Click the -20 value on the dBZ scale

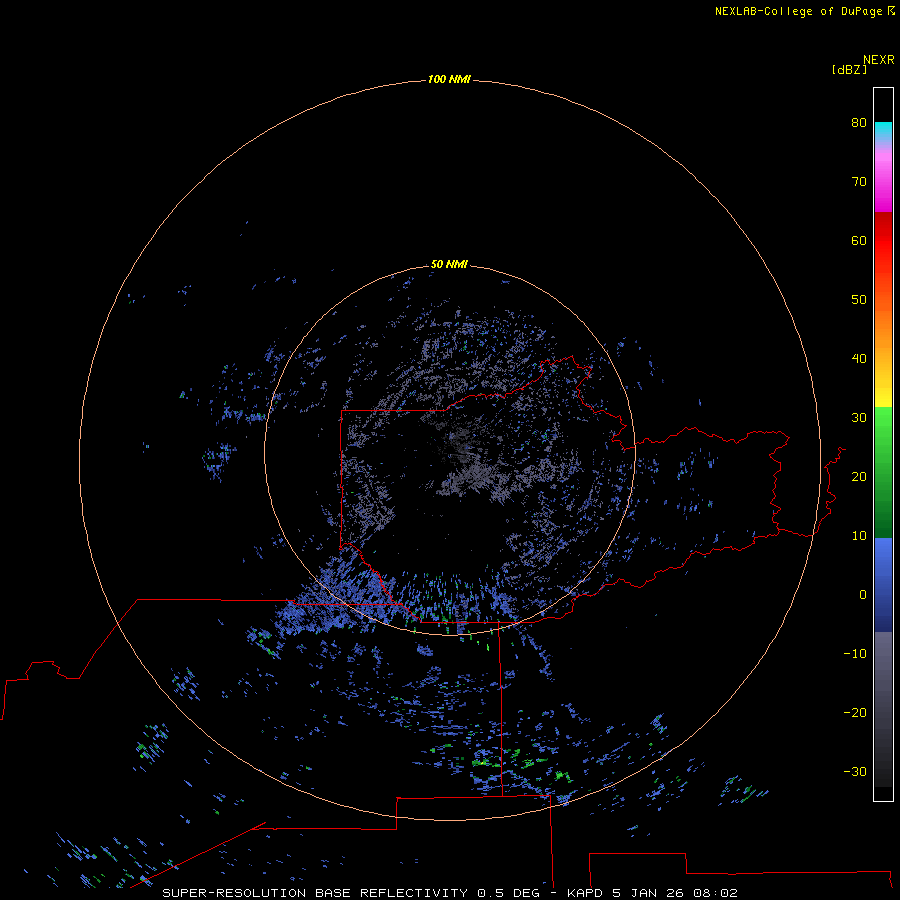pyautogui.click(x=855, y=712)
